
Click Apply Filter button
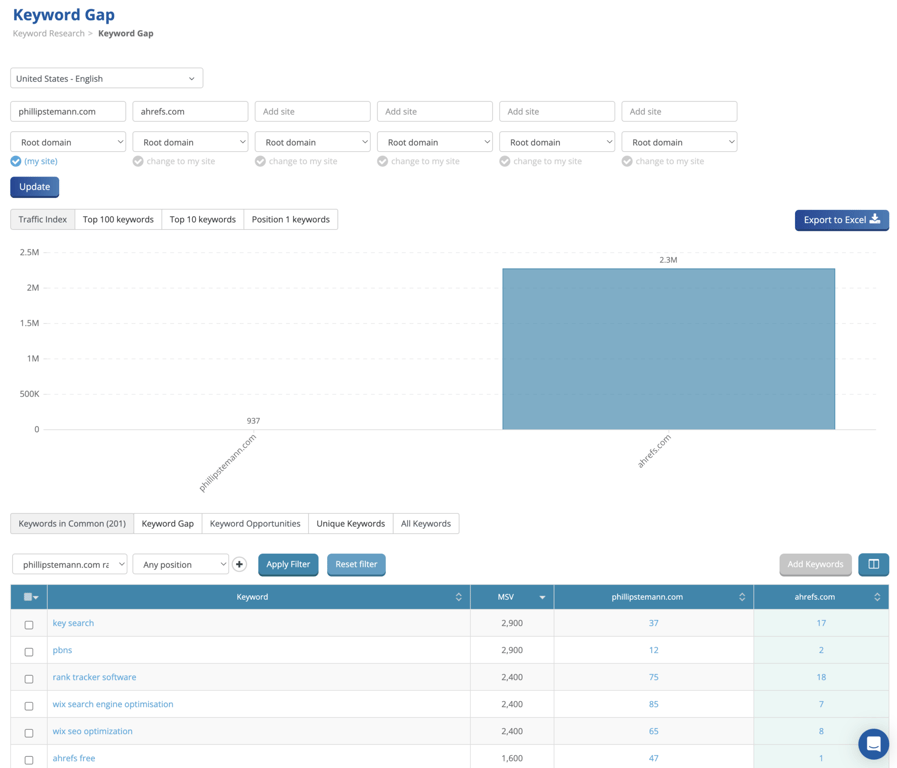tap(288, 564)
